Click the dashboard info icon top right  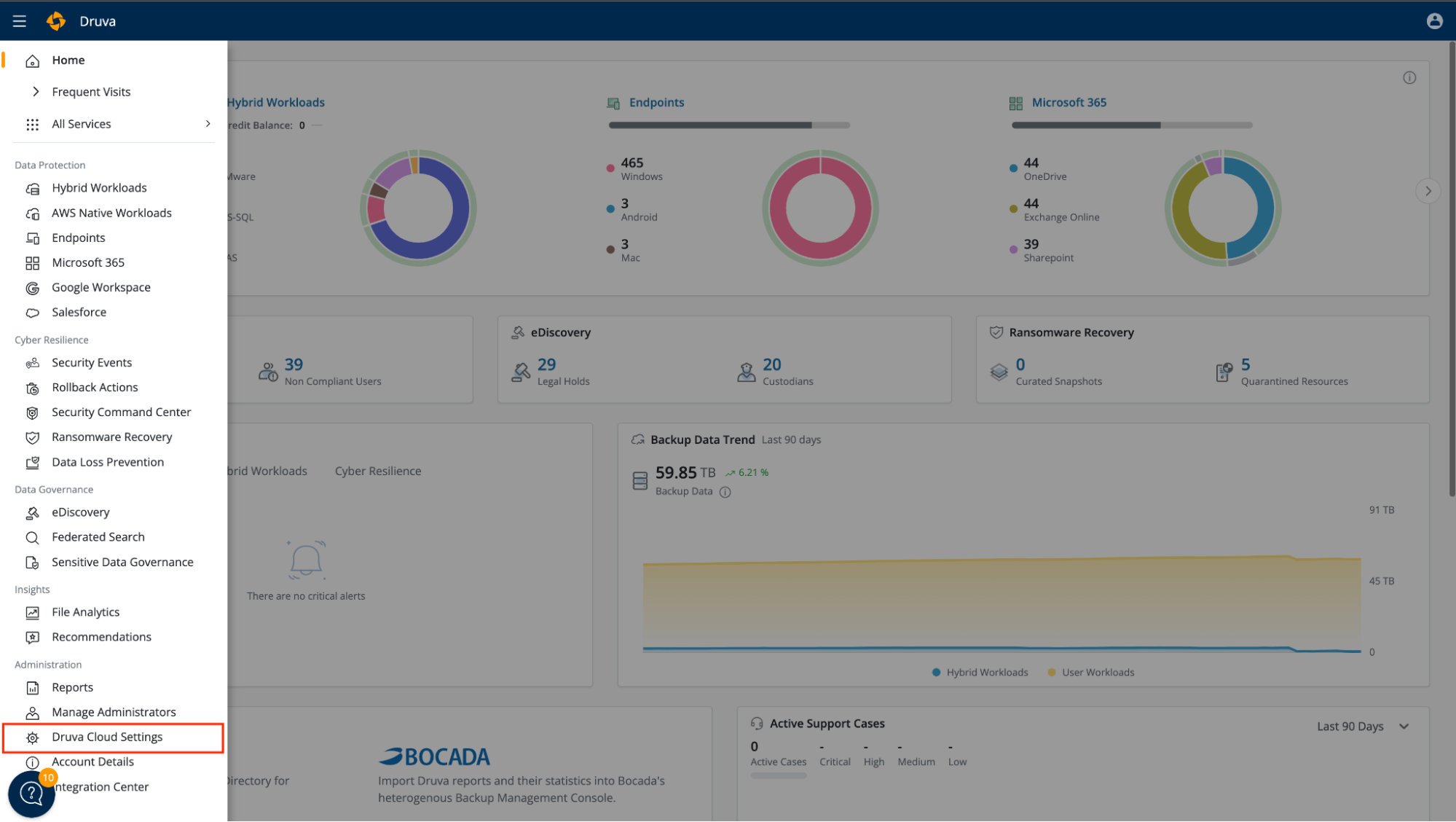[x=1409, y=78]
